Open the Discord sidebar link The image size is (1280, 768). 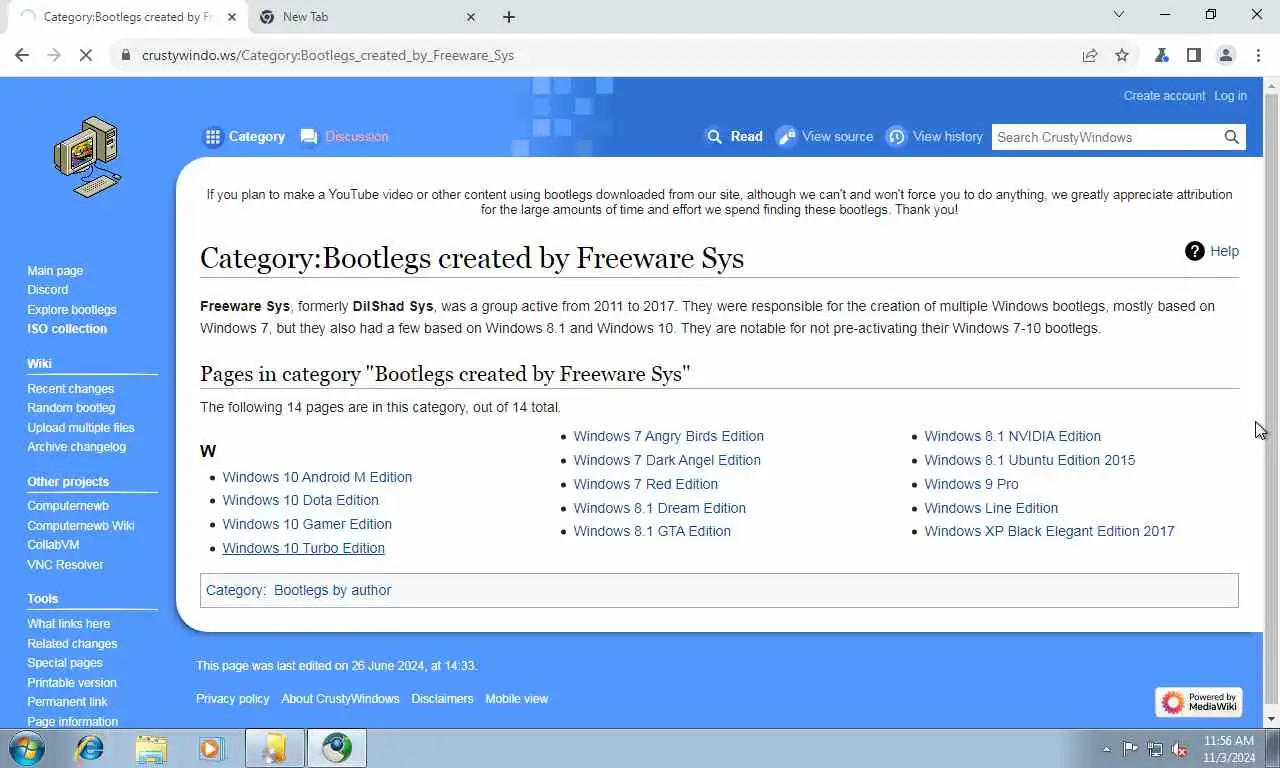pos(48,290)
